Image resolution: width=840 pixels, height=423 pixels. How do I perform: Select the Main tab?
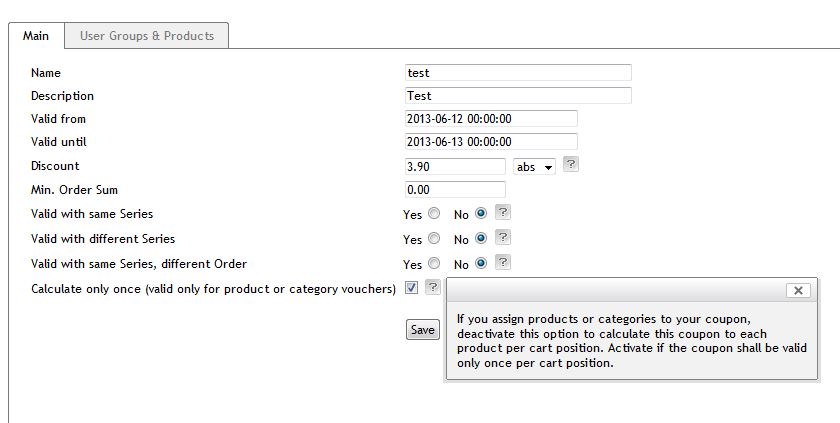pyautogui.click(x=36, y=36)
